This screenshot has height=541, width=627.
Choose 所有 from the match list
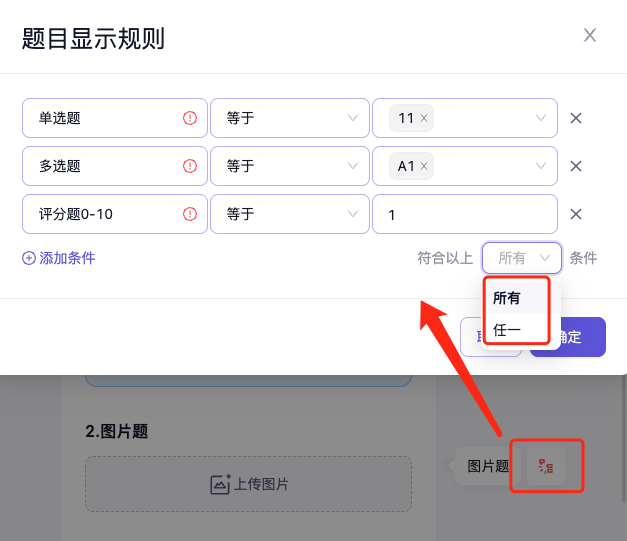pyautogui.click(x=508, y=298)
